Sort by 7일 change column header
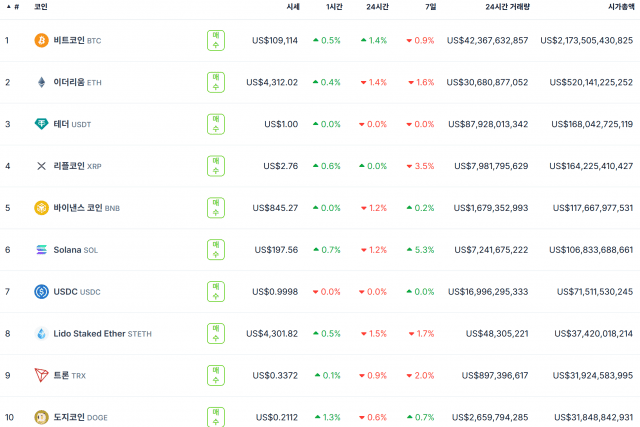Viewport: 640px width, 427px height. (430, 6)
